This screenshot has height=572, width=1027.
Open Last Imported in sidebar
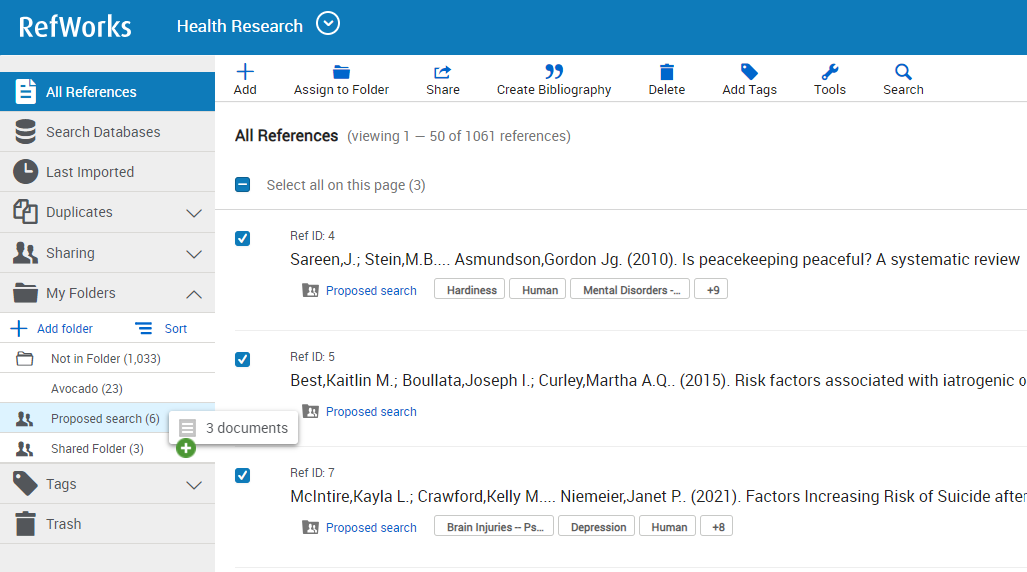tap(107, 172)
